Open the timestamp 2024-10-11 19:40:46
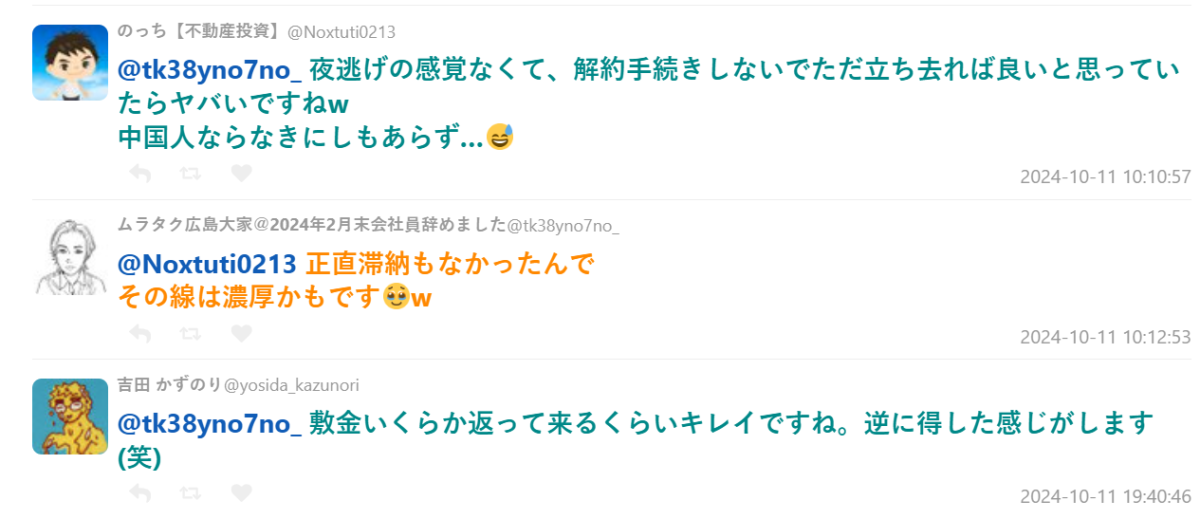The width and height of the screenshot is (1200, 519). point(1105,496)
